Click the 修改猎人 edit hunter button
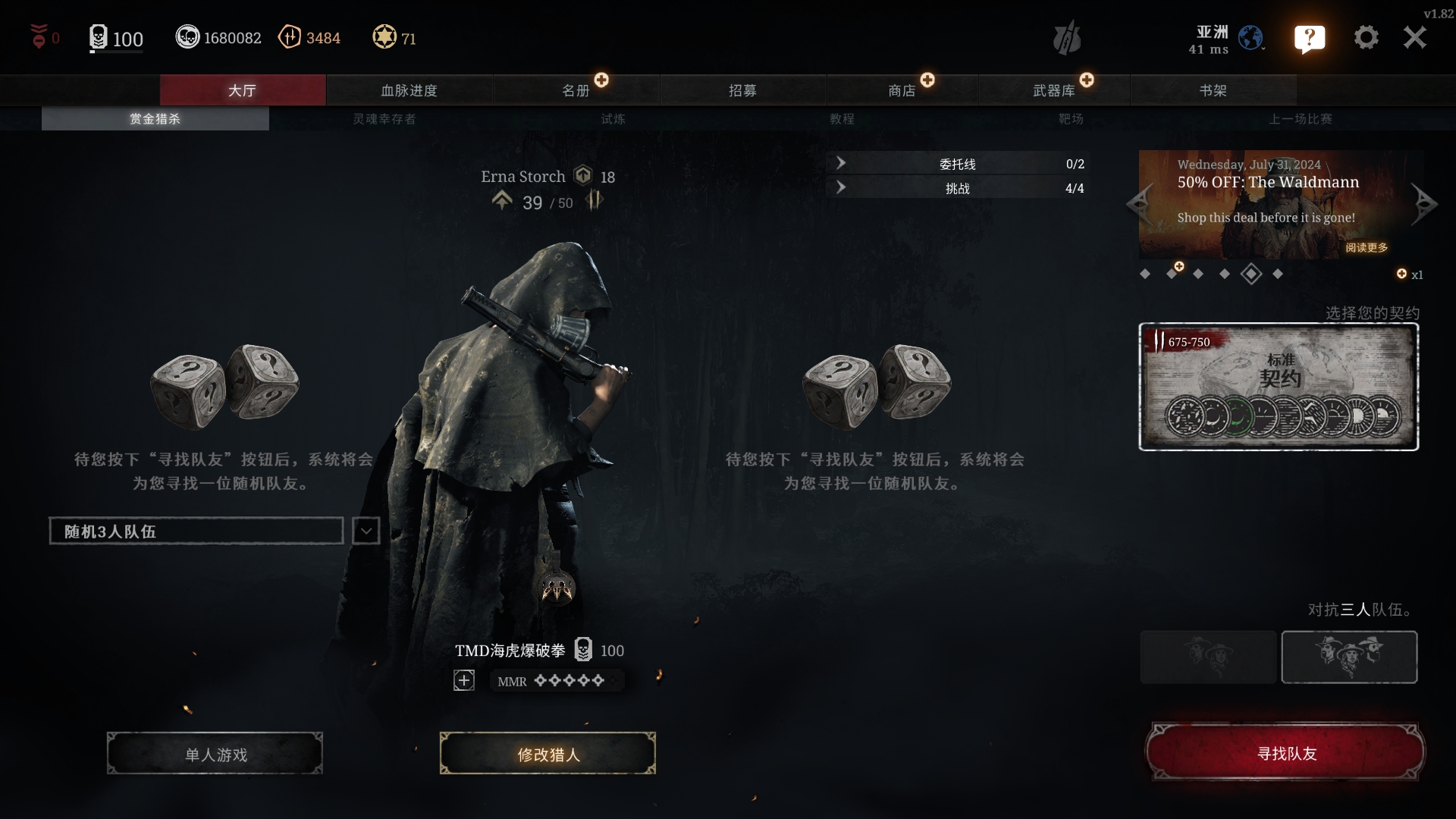This screenshot has height=819, width=1456. click(548, 754)
